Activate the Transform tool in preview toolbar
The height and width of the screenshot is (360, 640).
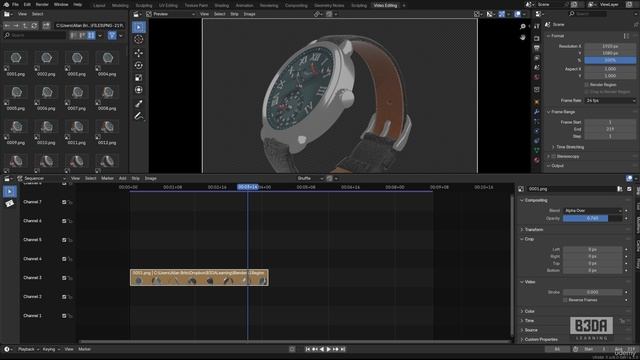point(139,90)
